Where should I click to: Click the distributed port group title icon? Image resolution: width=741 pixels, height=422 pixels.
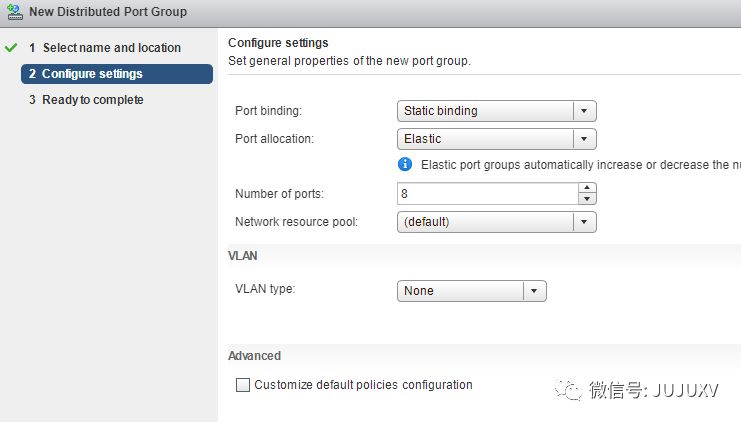(14, 12)
